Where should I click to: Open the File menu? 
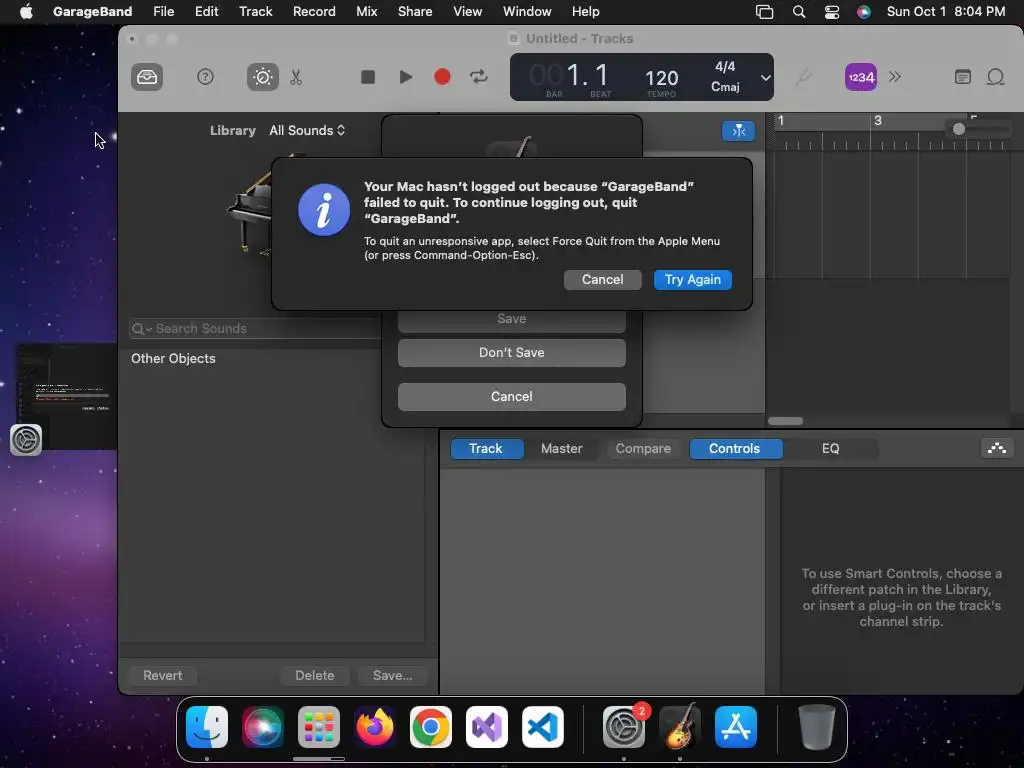pos(163,12)
